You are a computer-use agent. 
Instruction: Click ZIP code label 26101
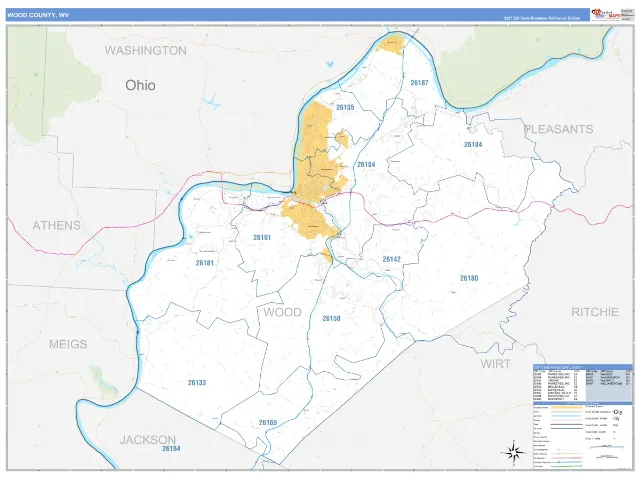click(x=262, y=238)
